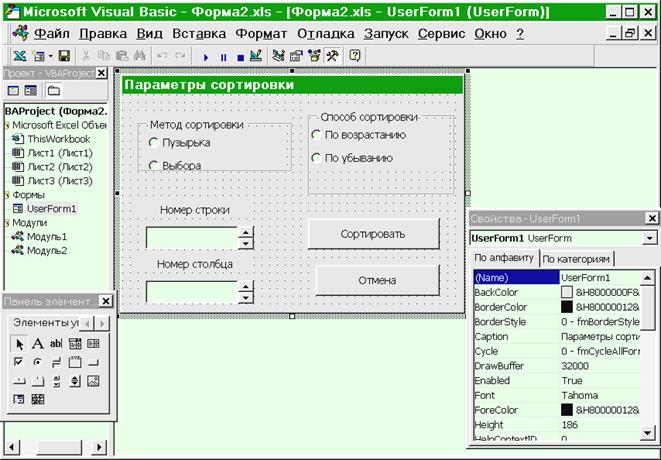Image resolution: width=661 pixels, height=460 pixels.
Task: Click View Object icon in Project panel
Action: [x=30, y=91]
